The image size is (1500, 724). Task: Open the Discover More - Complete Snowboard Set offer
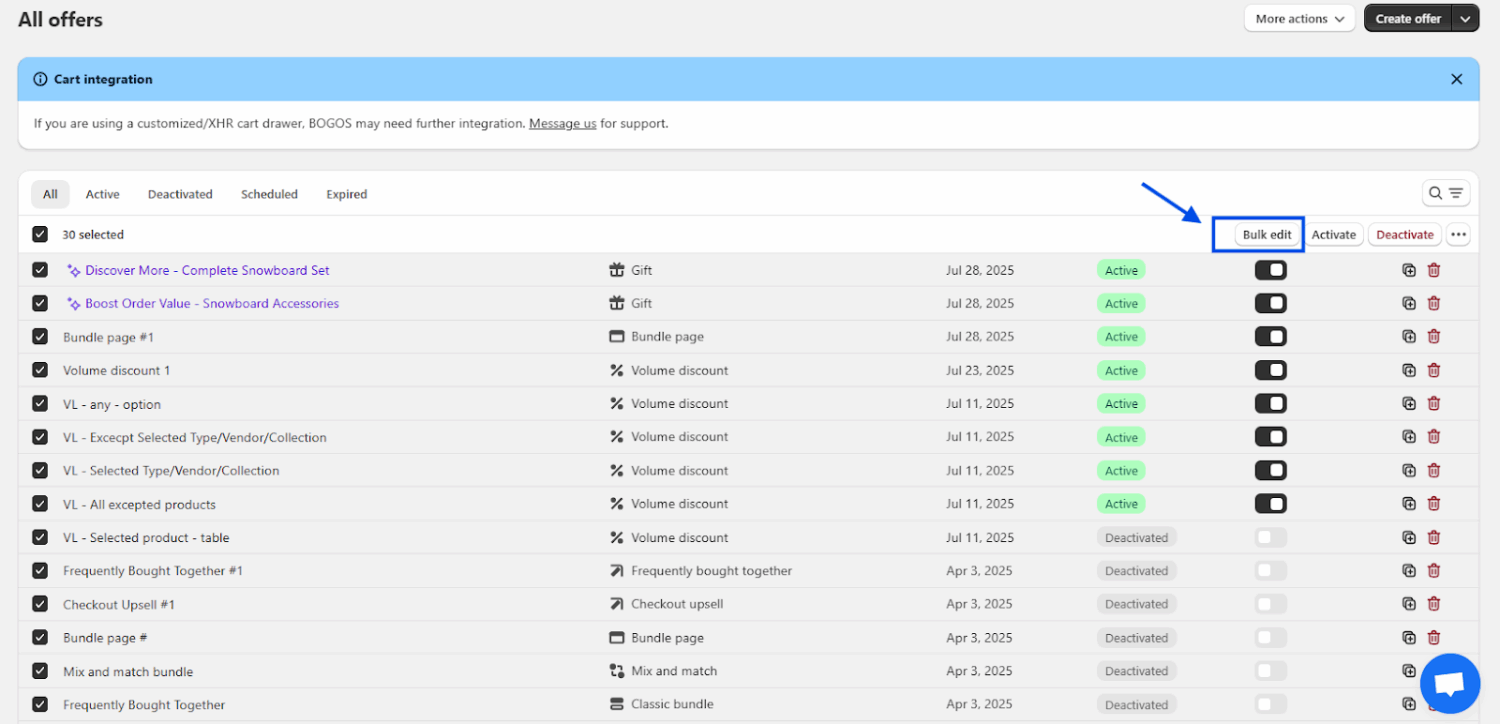207,270
